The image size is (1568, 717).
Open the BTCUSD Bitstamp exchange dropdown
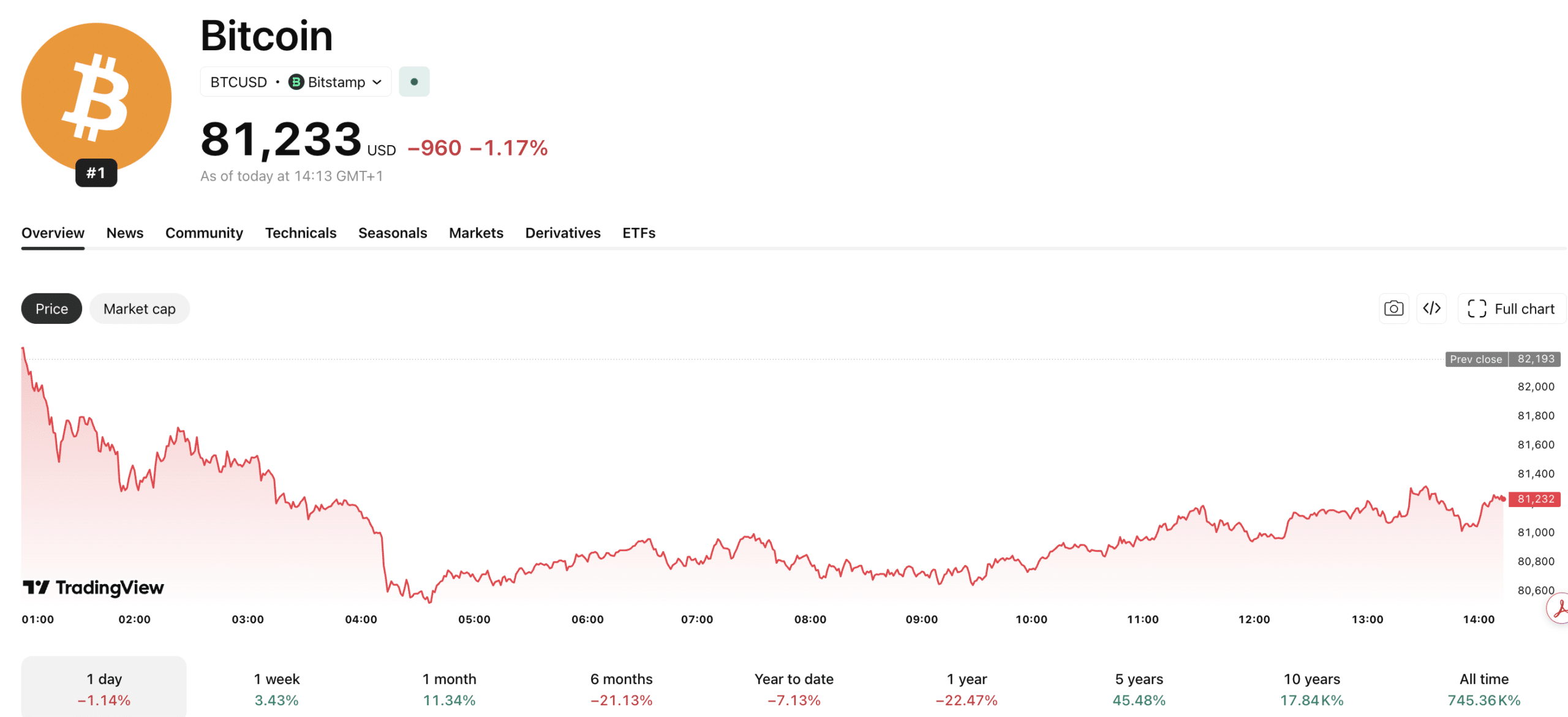296,82
